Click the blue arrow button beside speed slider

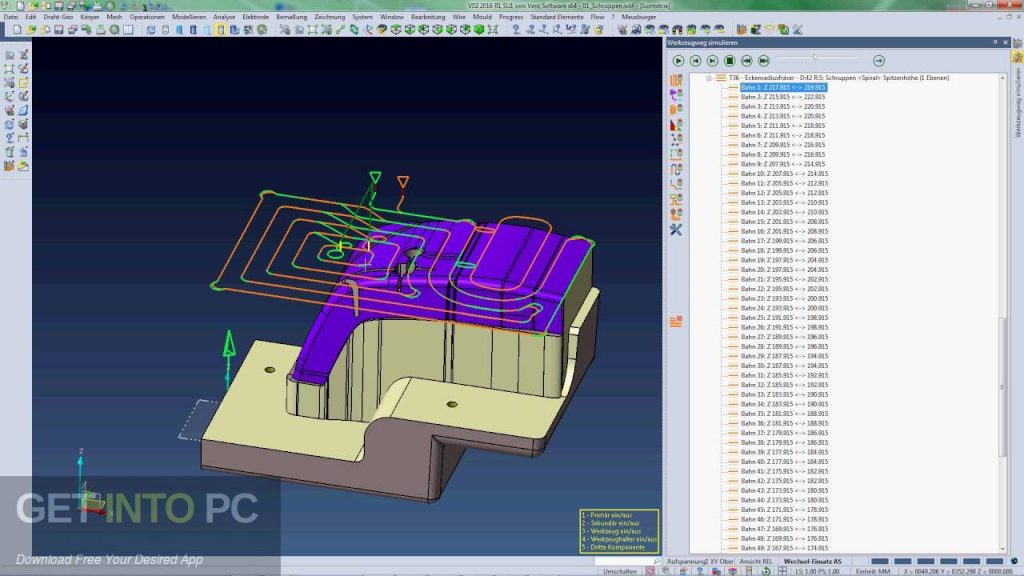point(879,61)
